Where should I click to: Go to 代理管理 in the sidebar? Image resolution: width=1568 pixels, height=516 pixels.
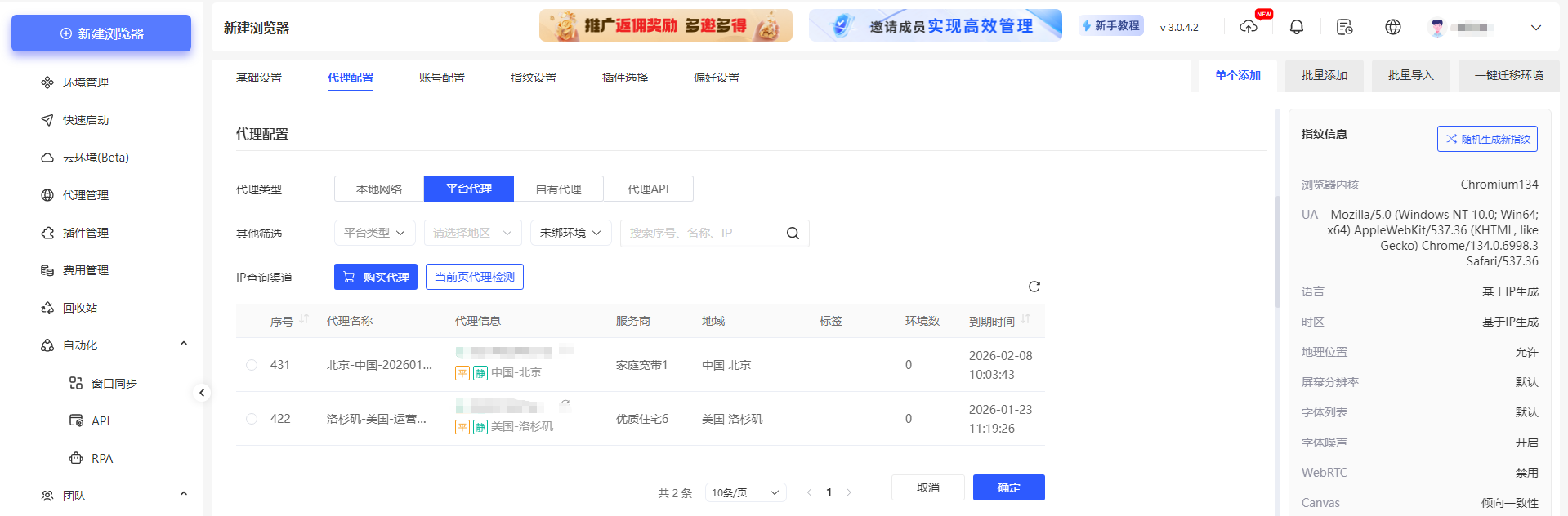(85, 195)
